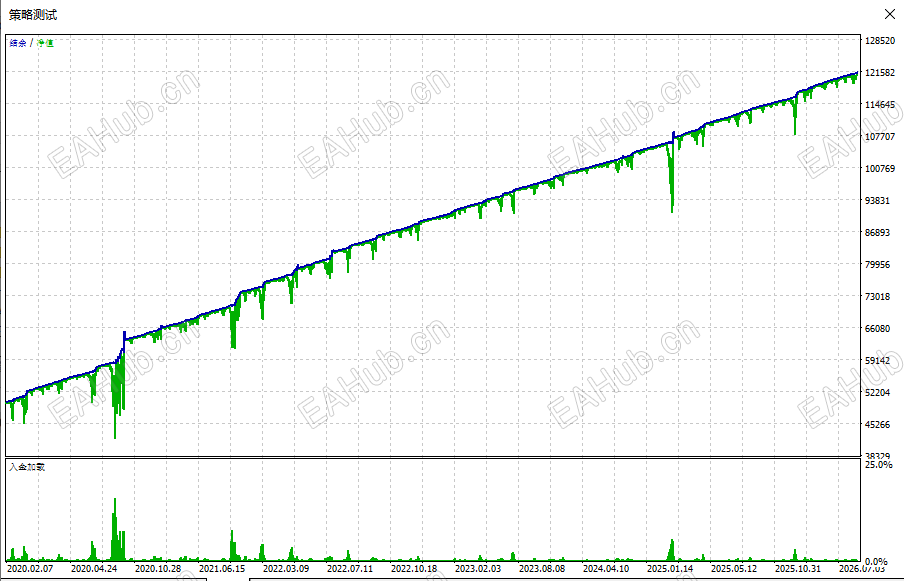Click the 2025.01.14 date label
This screenshot has width=904, height=581.
(x=670, y=568)
